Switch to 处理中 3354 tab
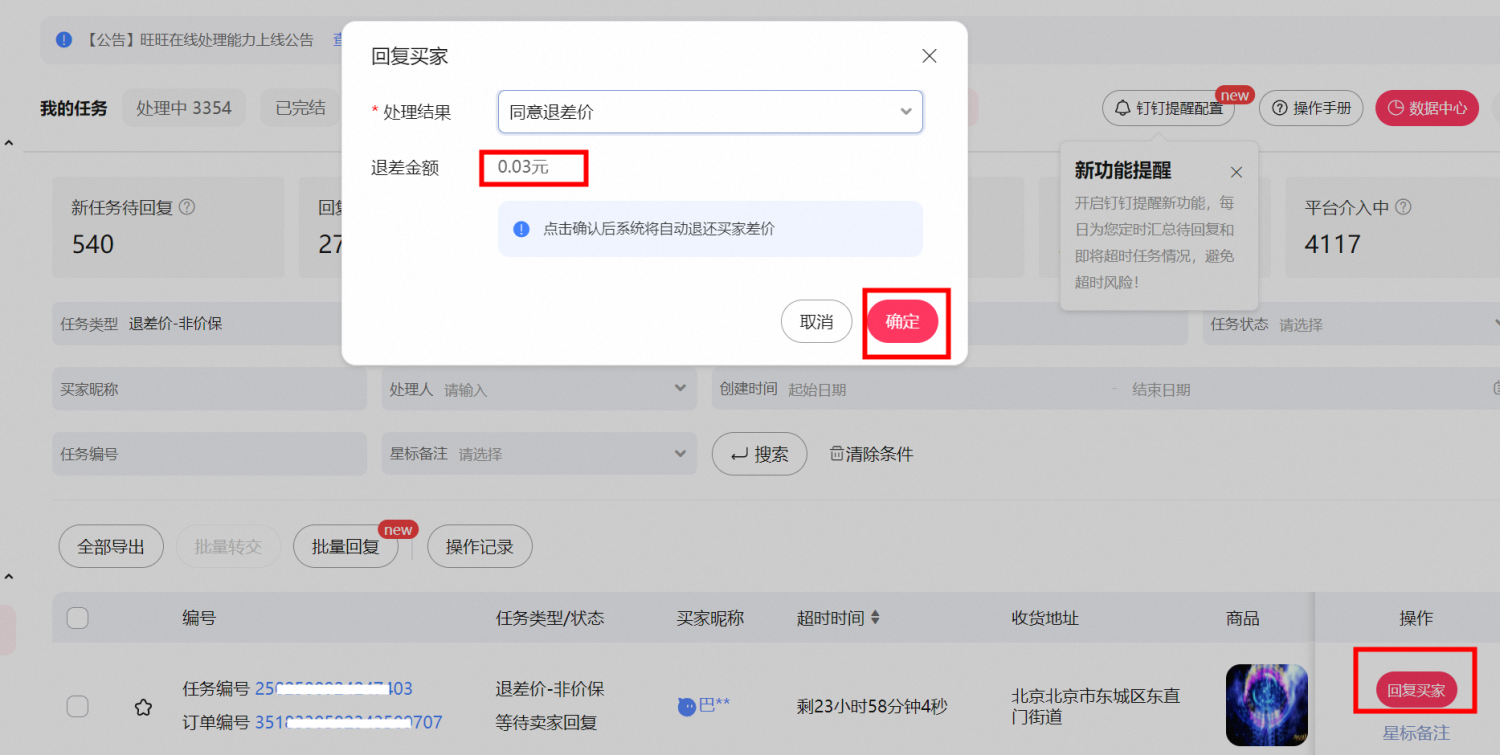1500x755 pixels. pos(184,108)
